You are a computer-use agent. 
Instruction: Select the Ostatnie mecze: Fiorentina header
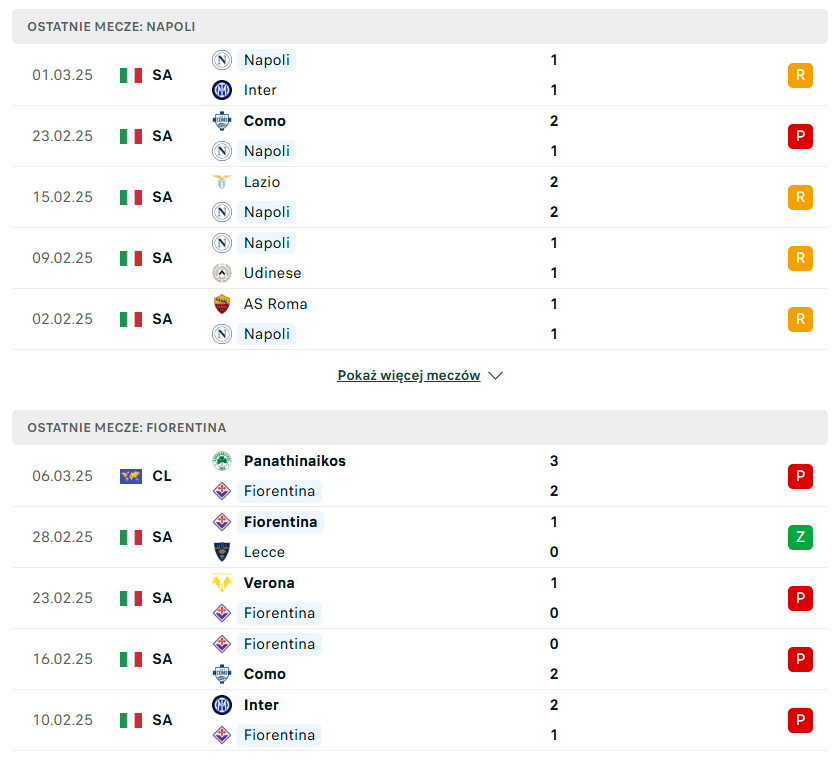click(420, 428)
